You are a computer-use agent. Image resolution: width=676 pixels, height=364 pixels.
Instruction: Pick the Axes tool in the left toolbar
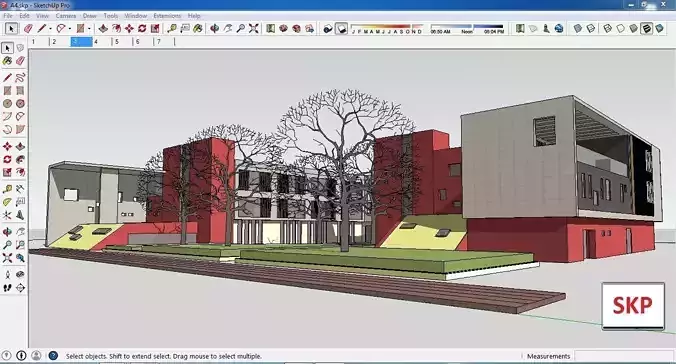[7, 215]
